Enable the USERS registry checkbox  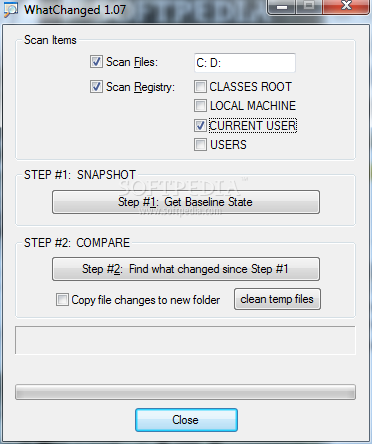coord(200,145)
